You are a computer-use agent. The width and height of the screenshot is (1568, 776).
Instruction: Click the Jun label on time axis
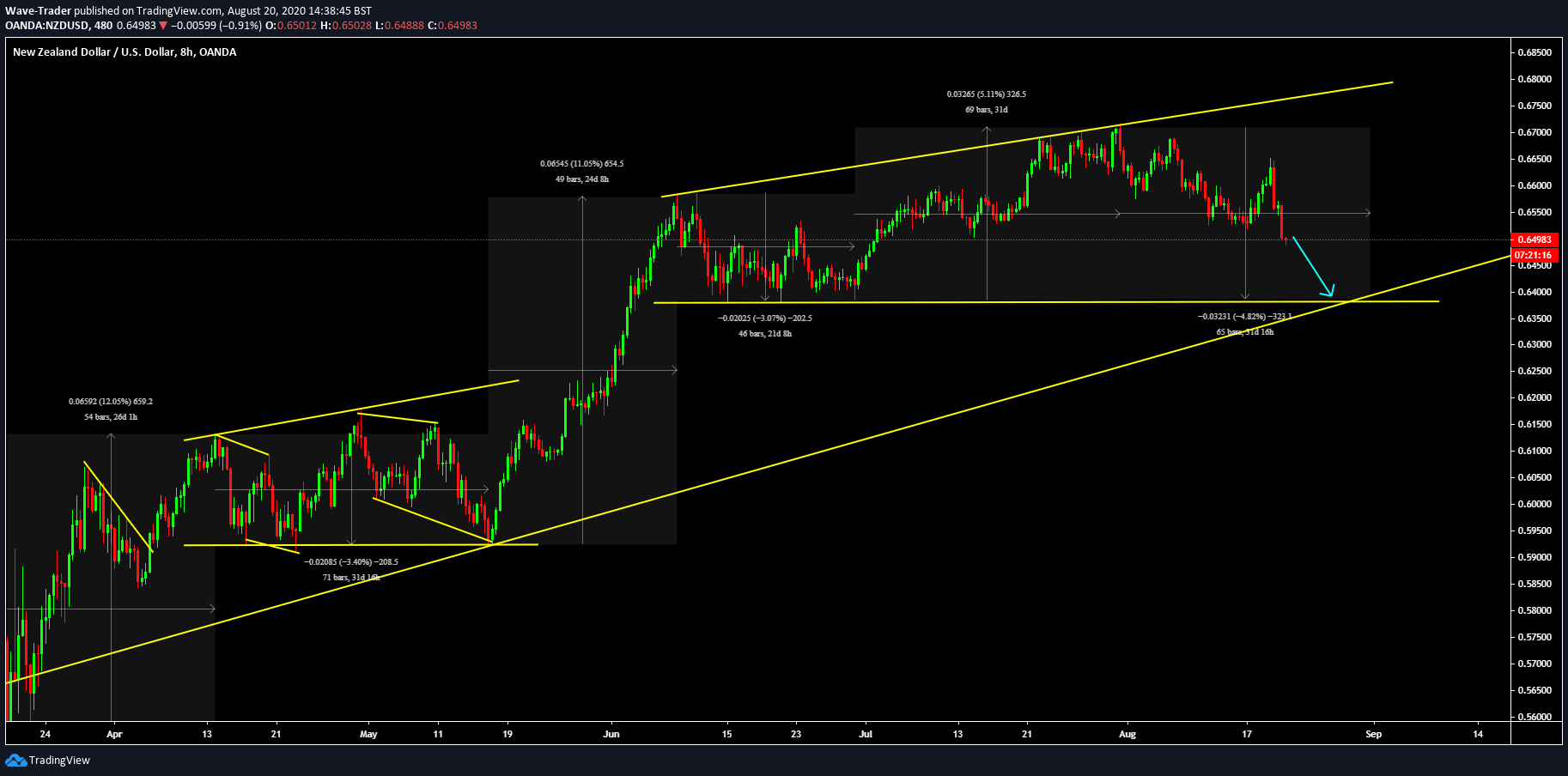[611, 734]
